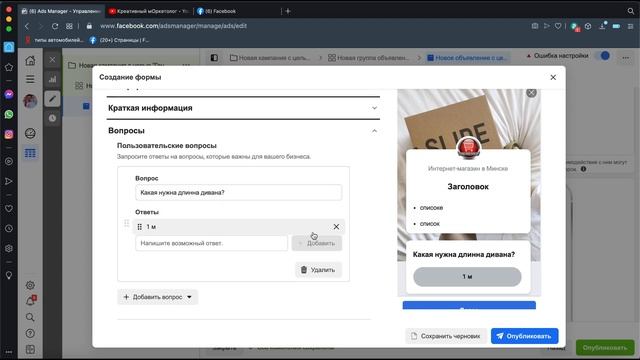Image resolution: width=640 pixels, height=360 pixels.
Task: Open the hamburger menu in Ads Manager sidebar
Action: pyautogui.click(x=30, y=79)
